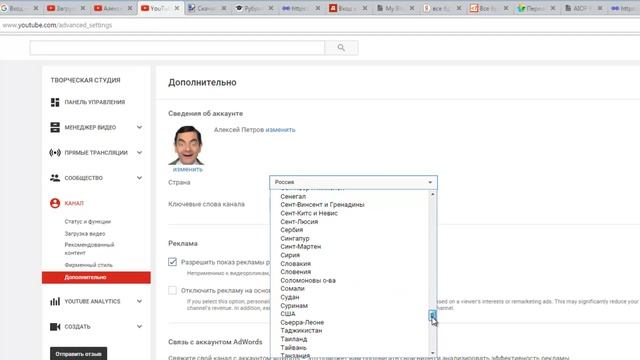This screenshot has width=640, height=360.
Task: Focus the YouTube search input field
Action: point(177,48)
